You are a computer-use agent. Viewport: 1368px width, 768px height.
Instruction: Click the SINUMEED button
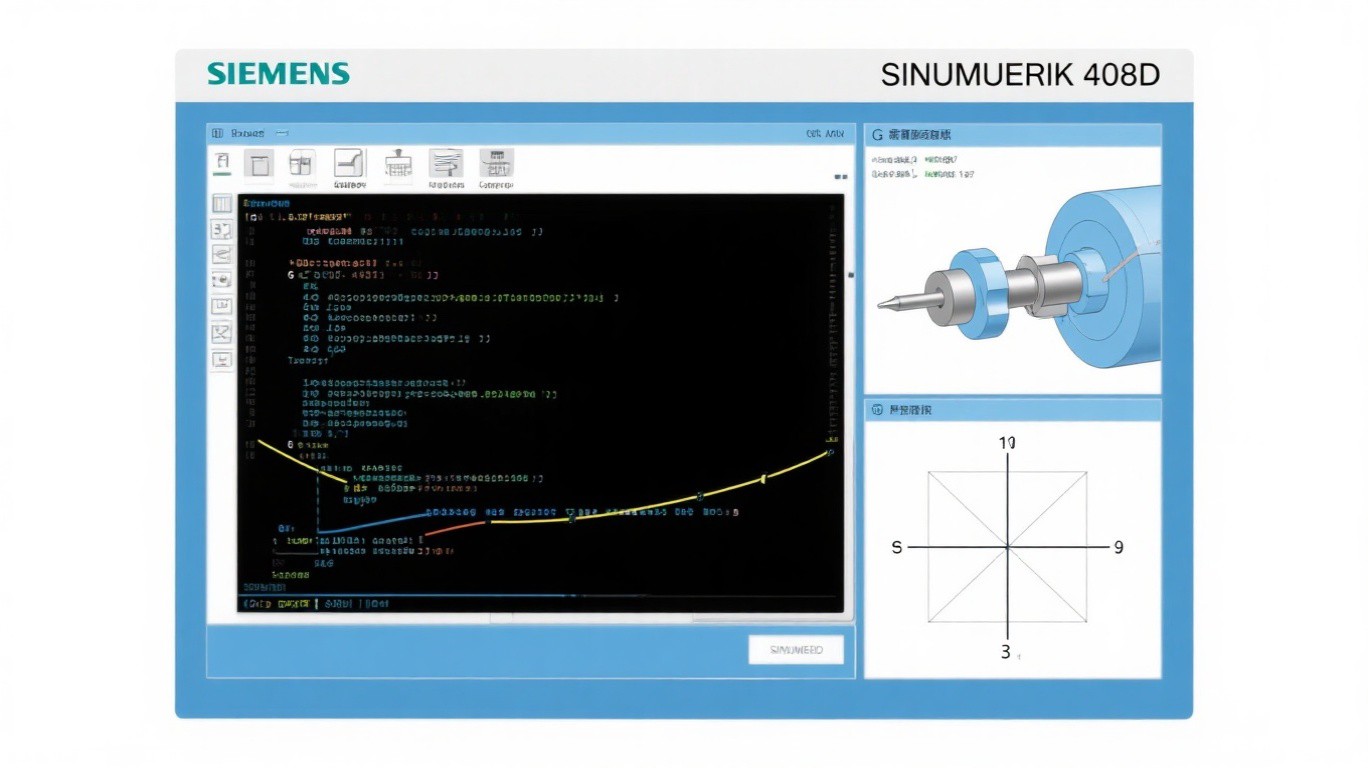click(x=796, y=650)
